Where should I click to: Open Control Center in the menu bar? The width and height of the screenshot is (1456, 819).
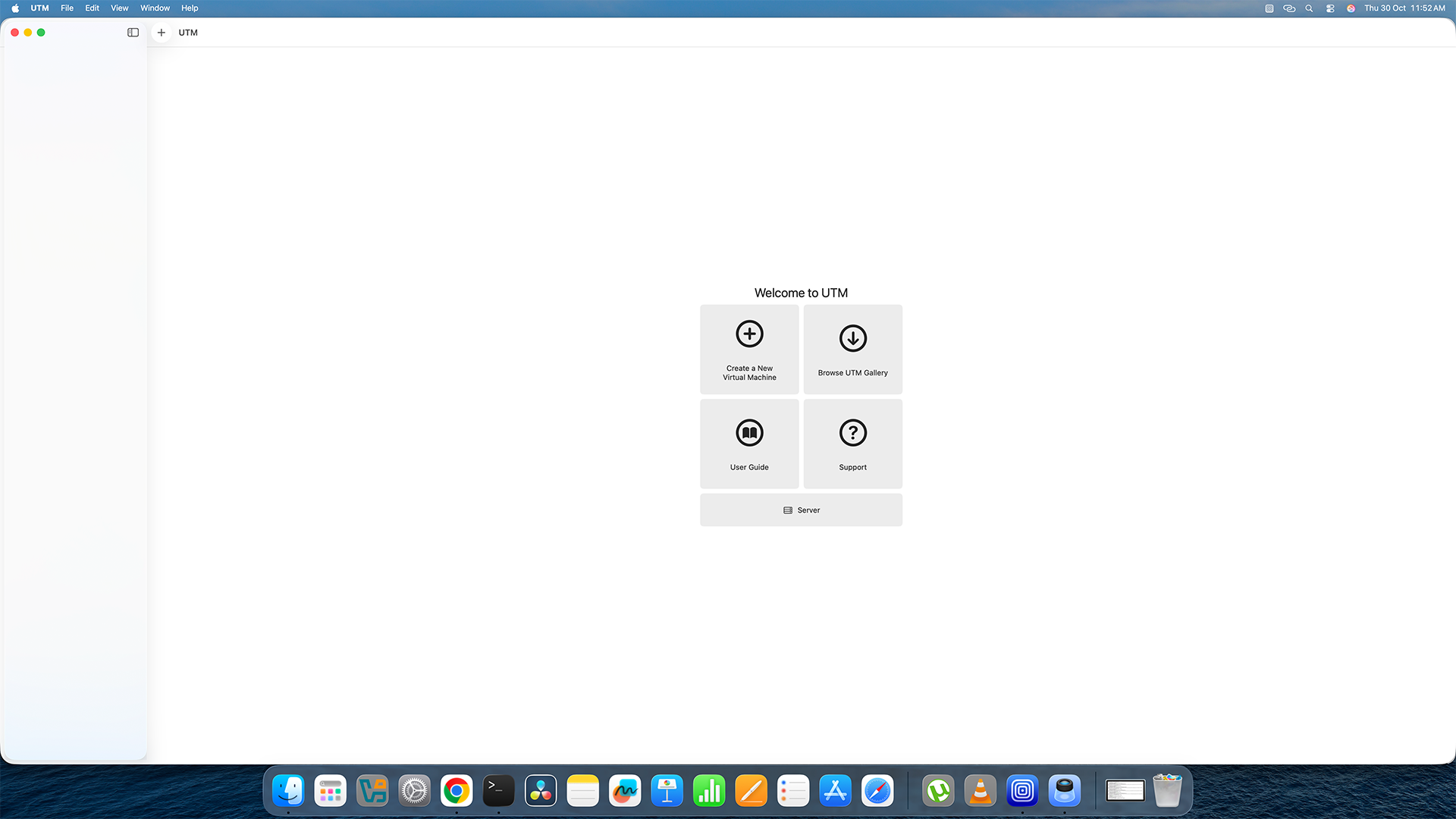[1329, 8]
